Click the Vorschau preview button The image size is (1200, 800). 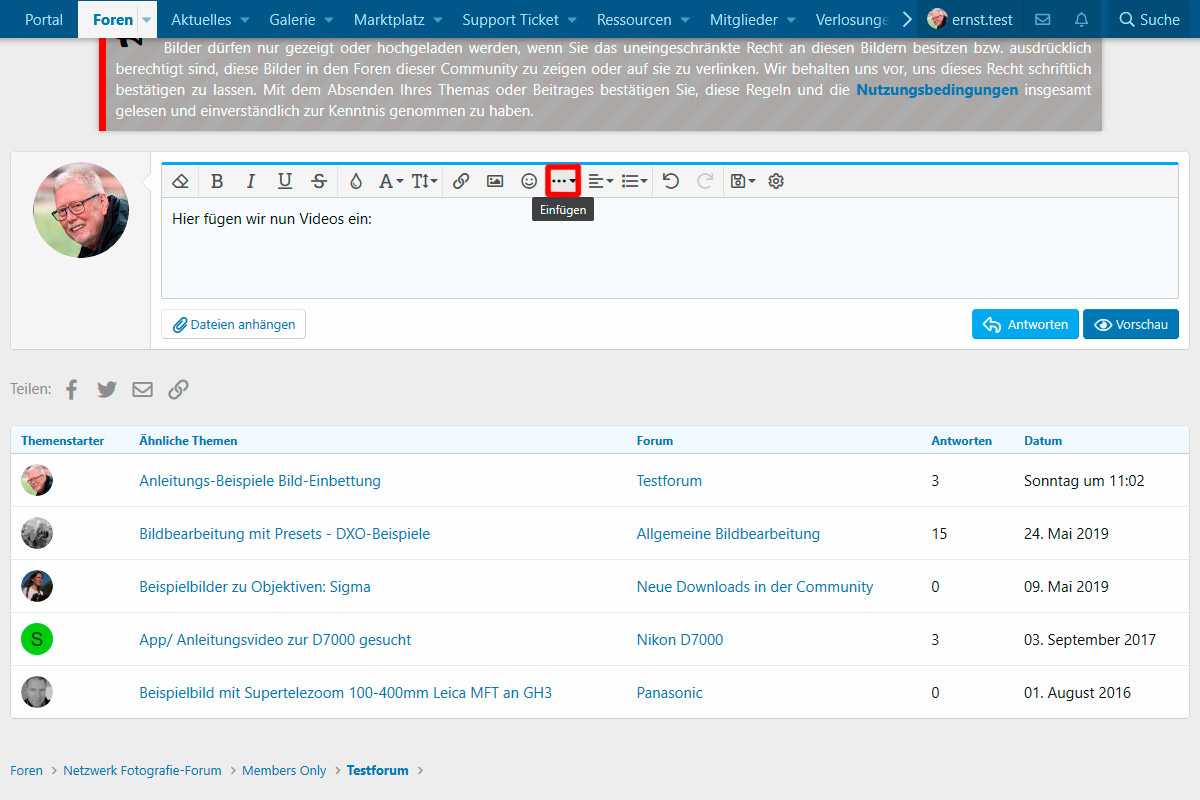pyautogui.click(x=1131, y=324)
